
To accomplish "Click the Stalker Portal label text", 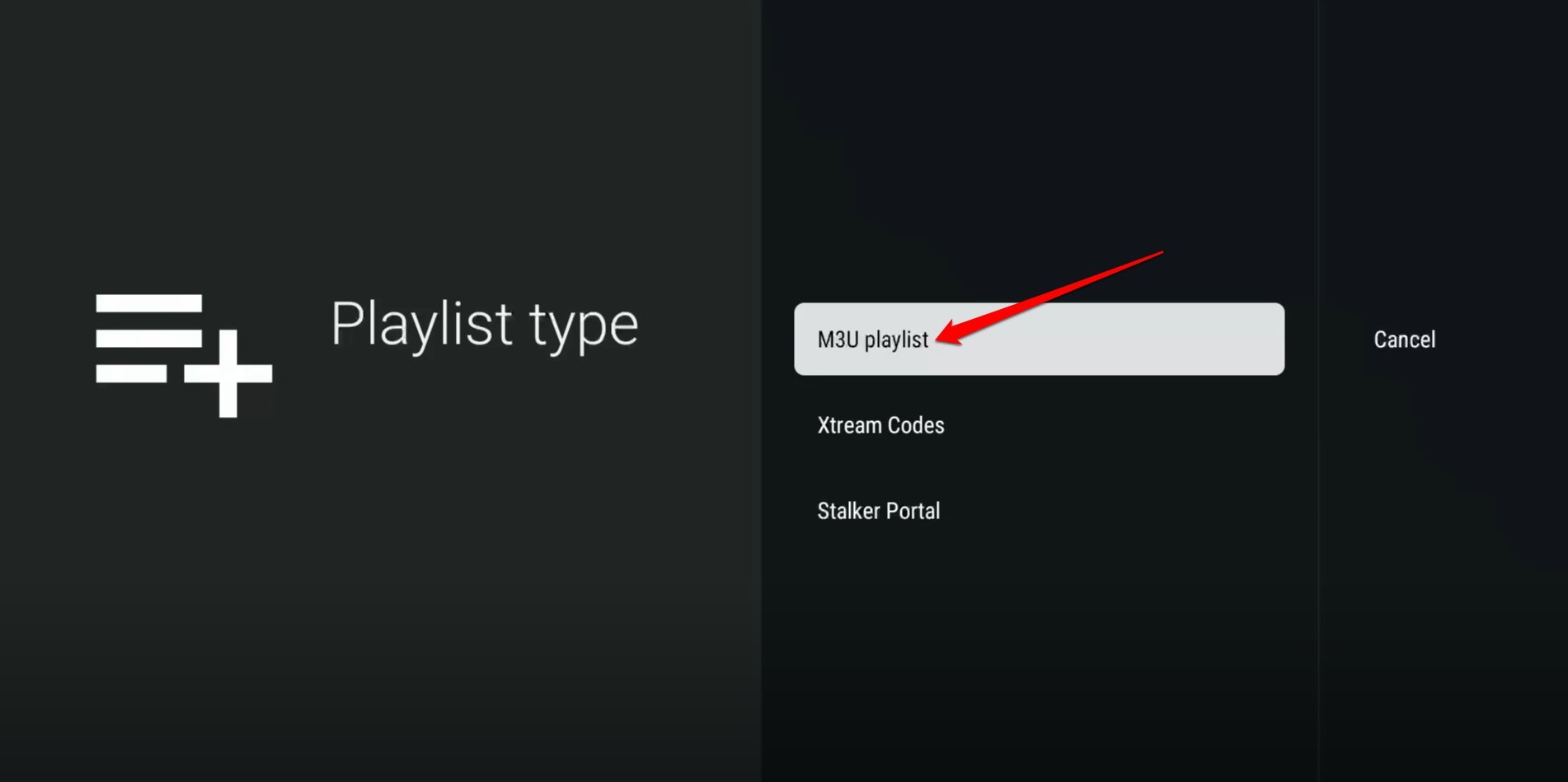I will coord(878,511).
